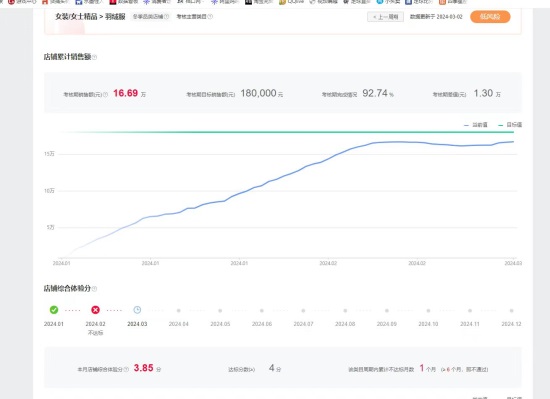Click the 15万 y-axis label

pos(49,154)
